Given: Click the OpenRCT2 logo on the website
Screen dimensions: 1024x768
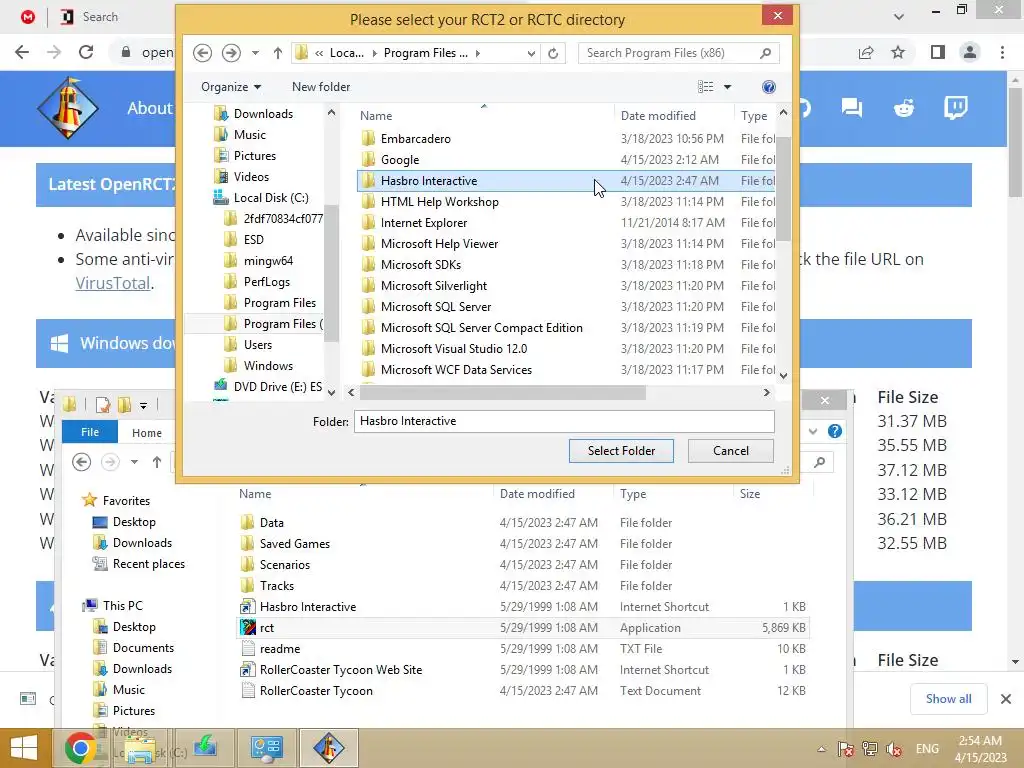Looking at the screenshot, I should point(67,108).
